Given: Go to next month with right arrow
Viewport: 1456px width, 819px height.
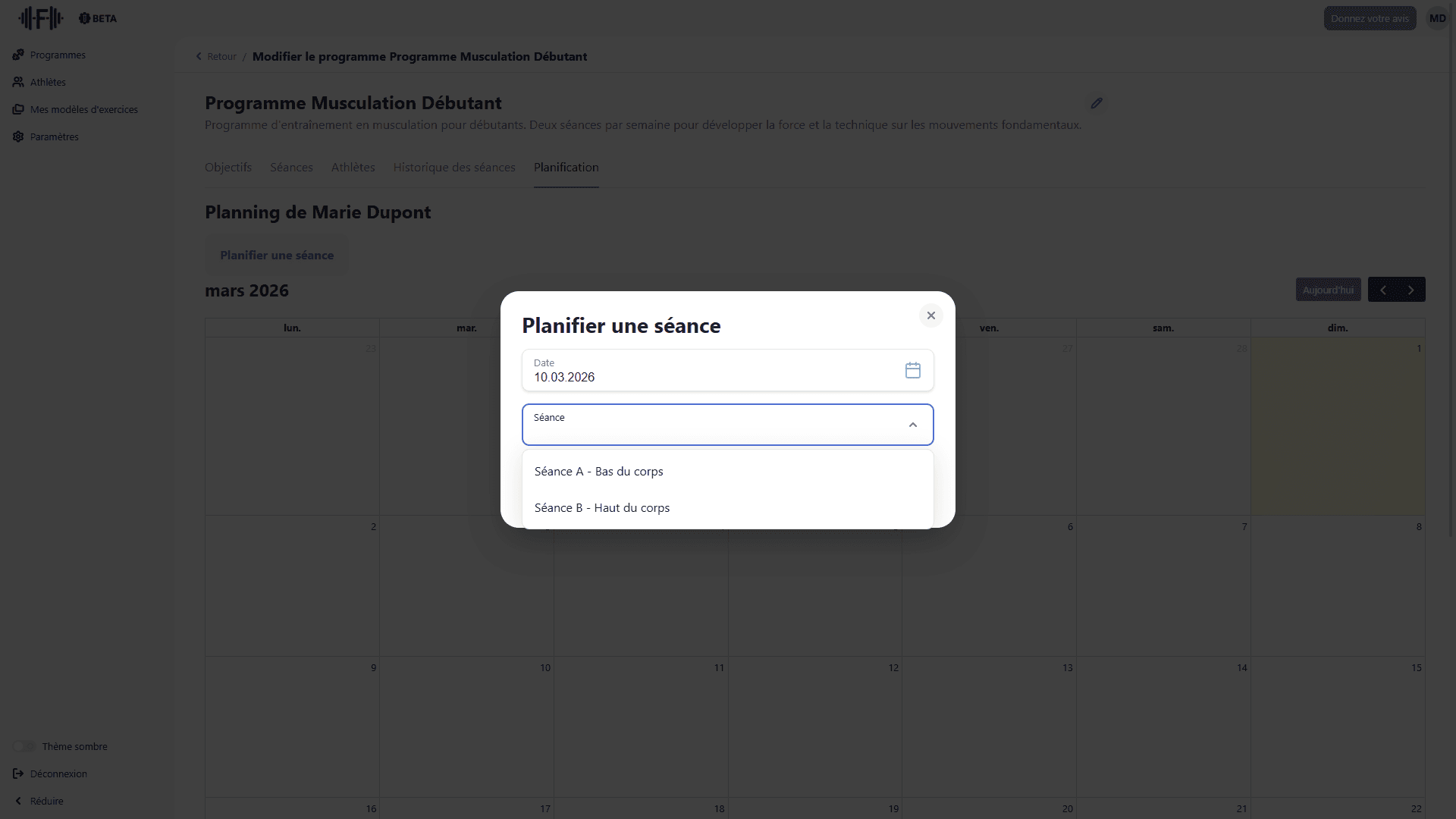Looking at the screenshot, I should tap(1410, 290).
